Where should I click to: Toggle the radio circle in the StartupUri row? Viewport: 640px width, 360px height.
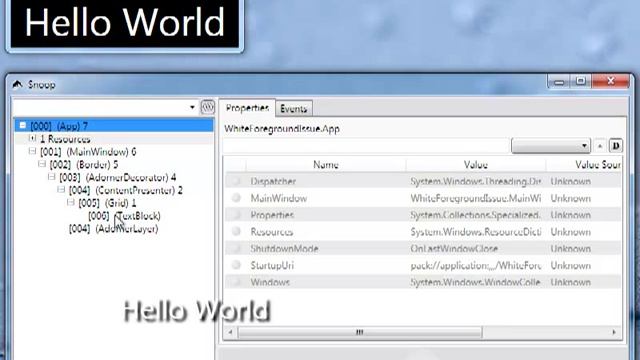coord(236,265)
